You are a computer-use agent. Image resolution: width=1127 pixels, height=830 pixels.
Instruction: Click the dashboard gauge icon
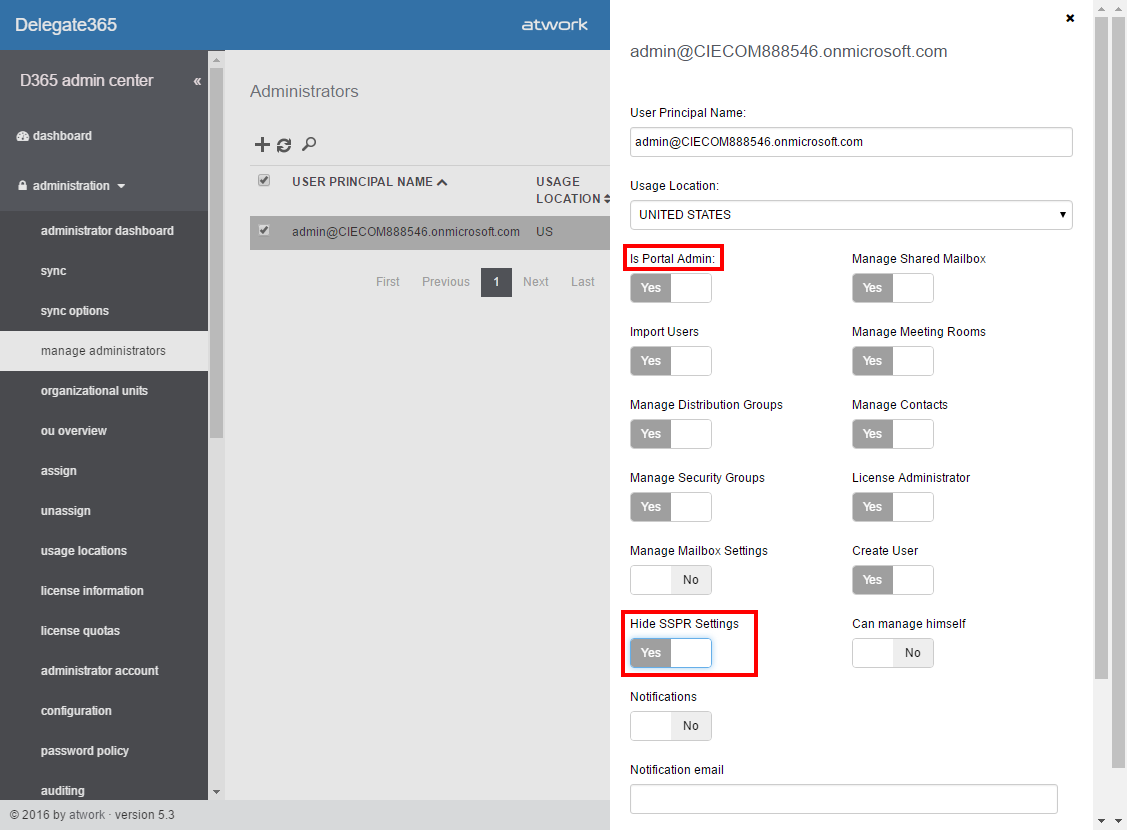coord(22,136)
